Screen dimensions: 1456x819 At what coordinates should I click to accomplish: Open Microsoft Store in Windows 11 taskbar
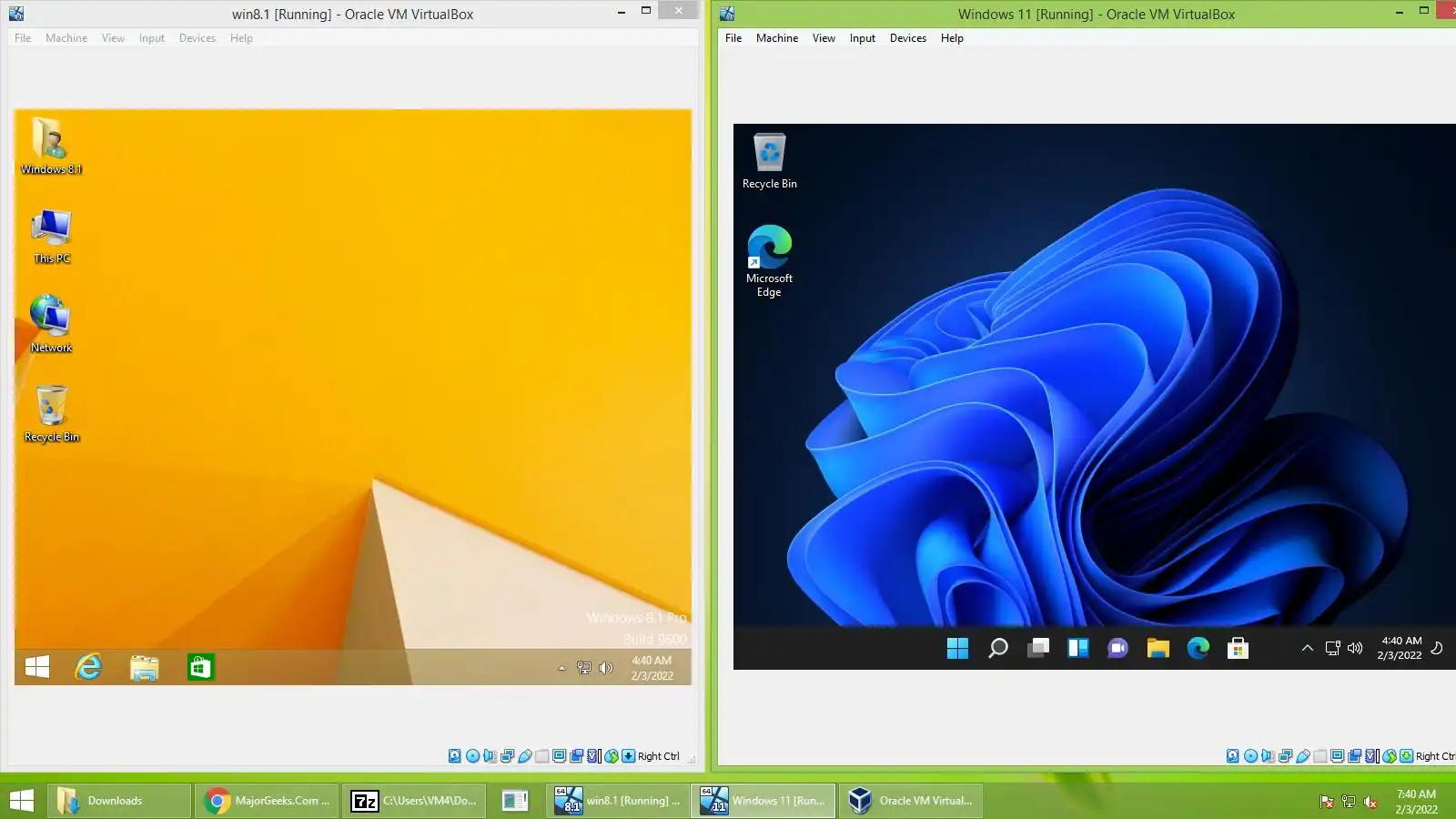[x=1238, y=648]
